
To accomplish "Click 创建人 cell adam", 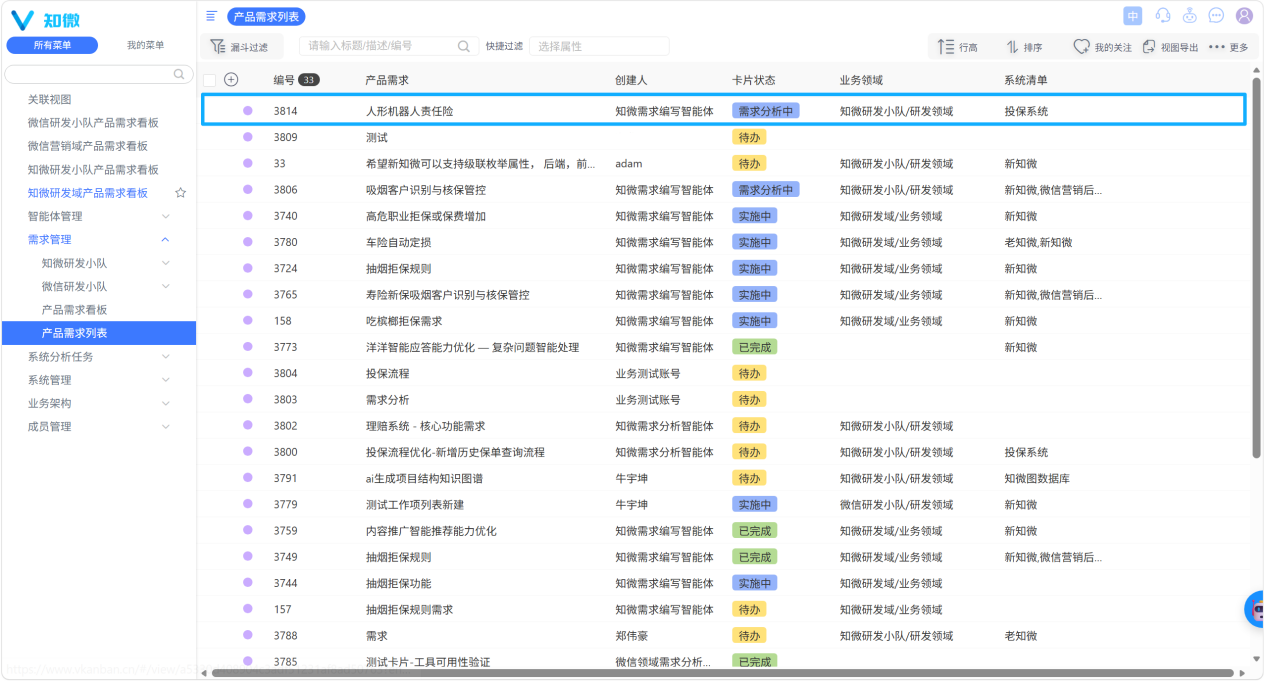I will click(x=629, y=163).
